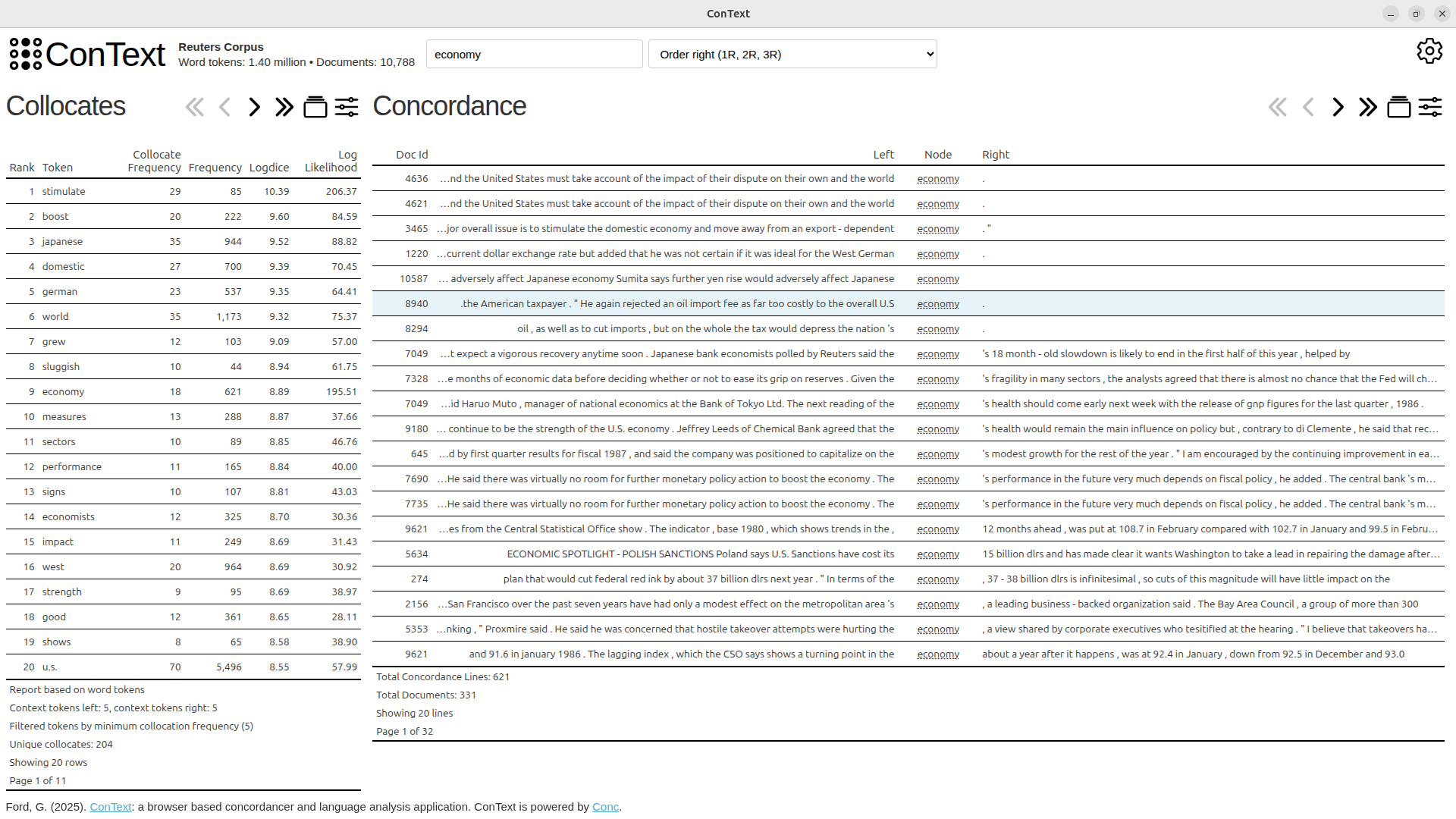Click the economy search query field
The width and height of the screenshot is (1456, 819).
(534, 54)
